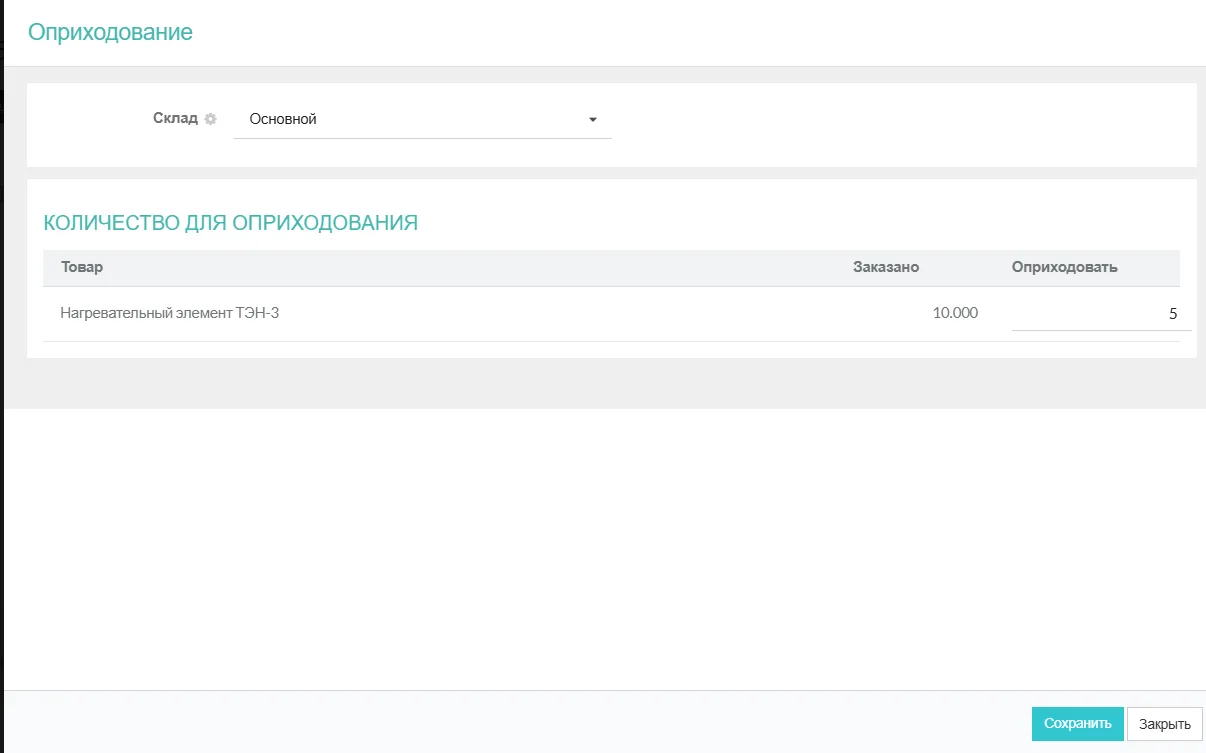Click the gray strip beneath the quantity table
The width and height of the screenshot is (1206, 753).
click(x=600, y=383)
